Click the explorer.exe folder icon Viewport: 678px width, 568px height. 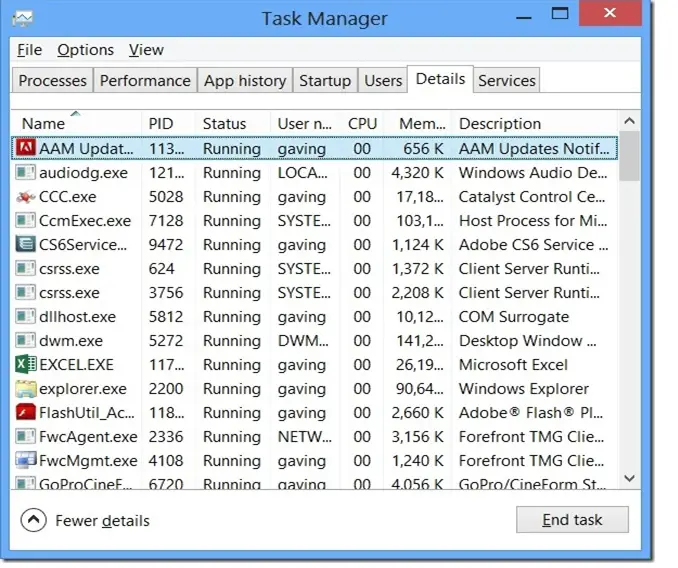[26, 389]
